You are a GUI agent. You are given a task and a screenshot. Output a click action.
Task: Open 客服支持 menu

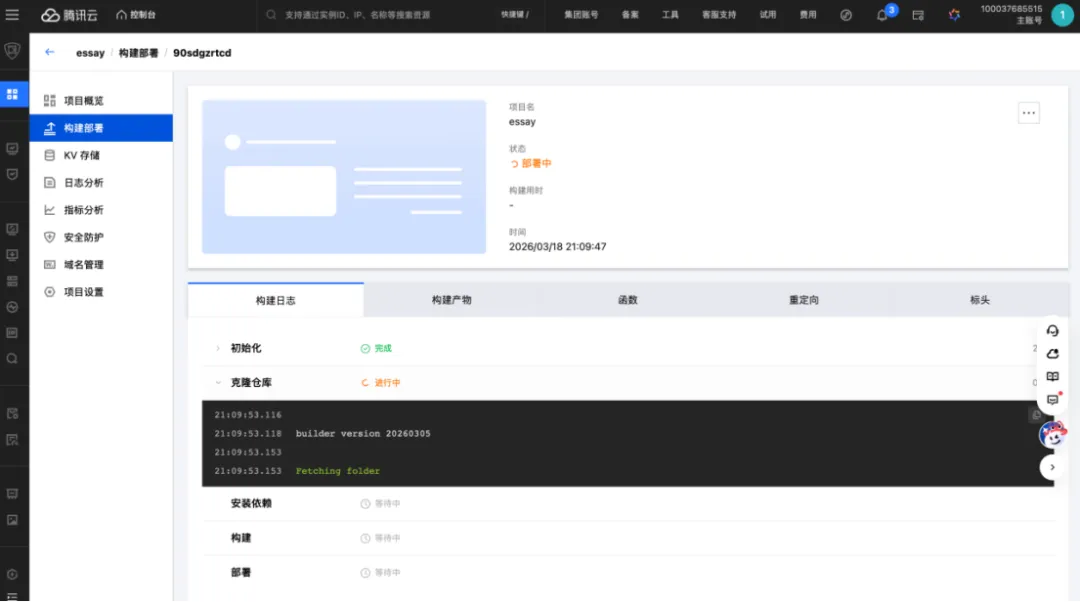click(x=718, y=14)
